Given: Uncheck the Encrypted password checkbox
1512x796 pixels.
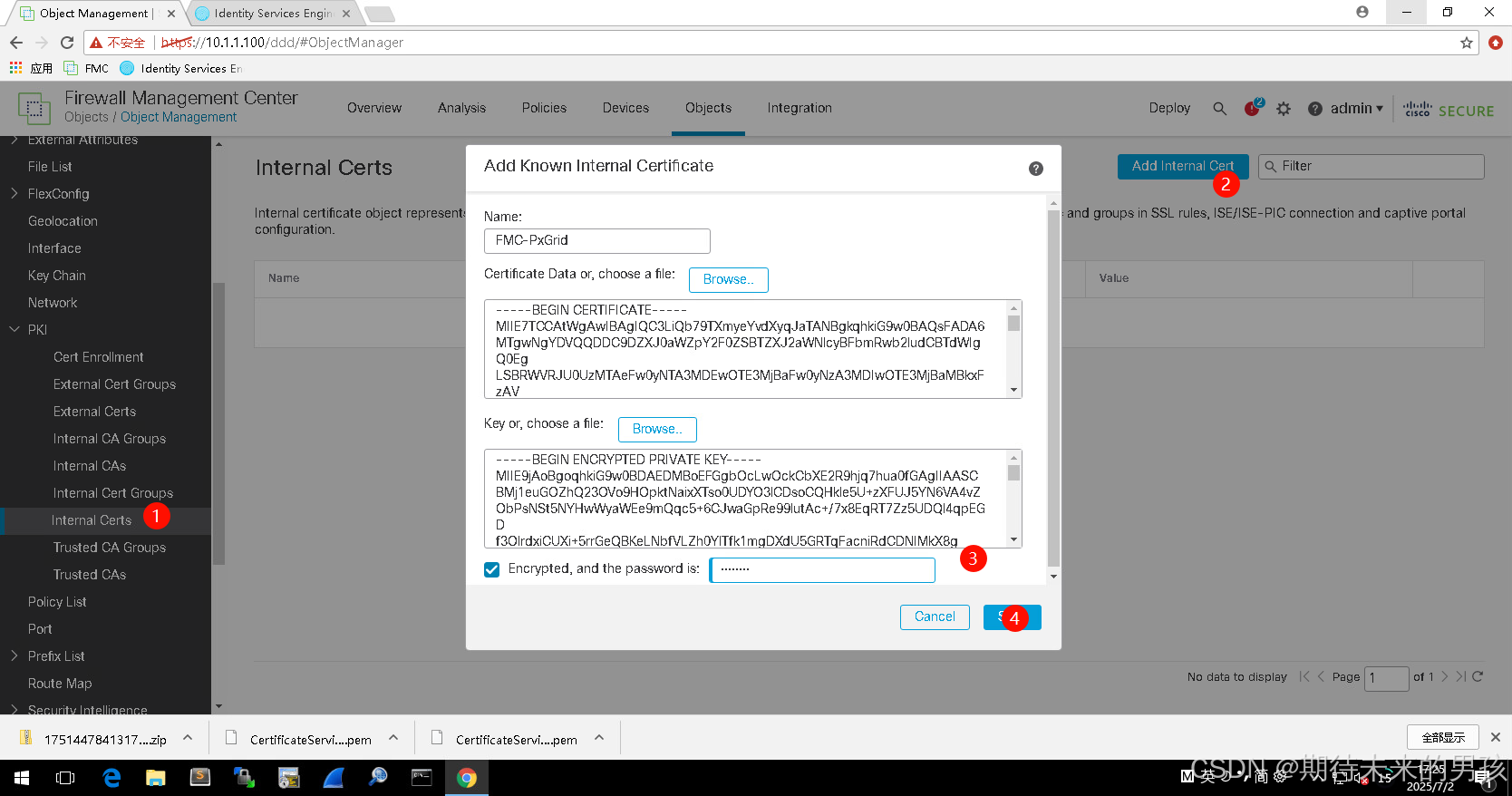Looking at the screenshot, I should pos(492,569).
